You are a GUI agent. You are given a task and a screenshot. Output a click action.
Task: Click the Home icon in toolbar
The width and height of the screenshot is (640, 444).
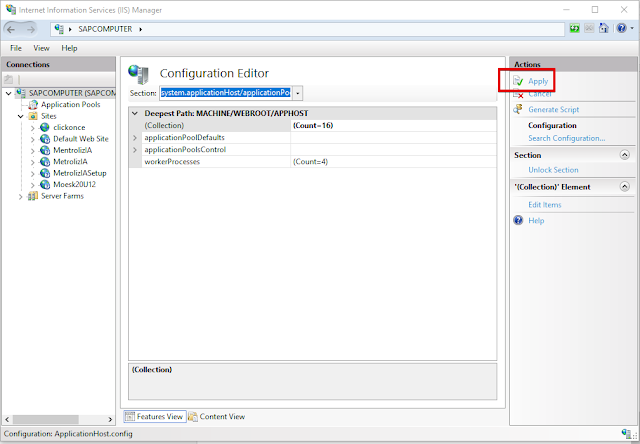(604, 28)
